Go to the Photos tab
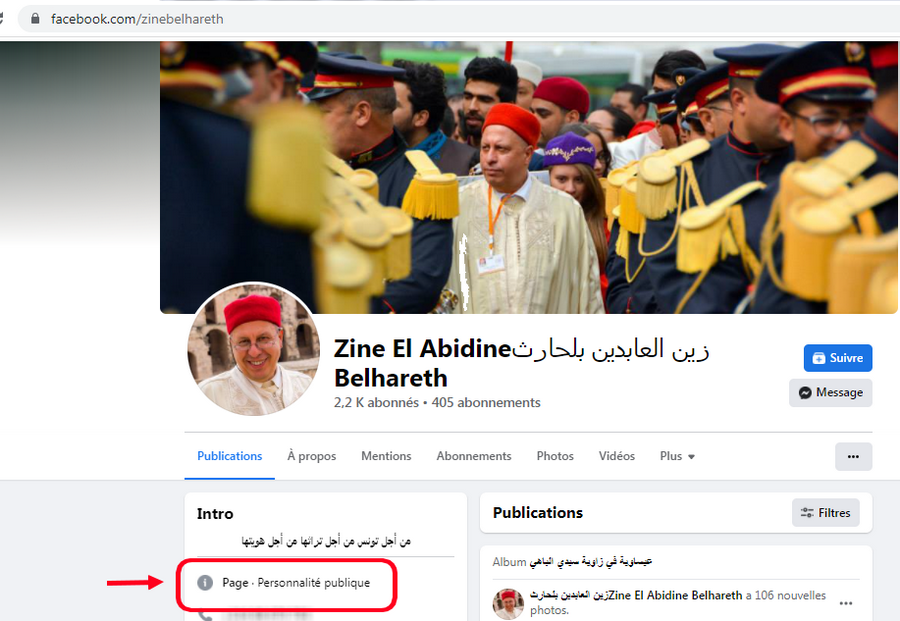The image size is (900, 621). click(x=555, y=456)
